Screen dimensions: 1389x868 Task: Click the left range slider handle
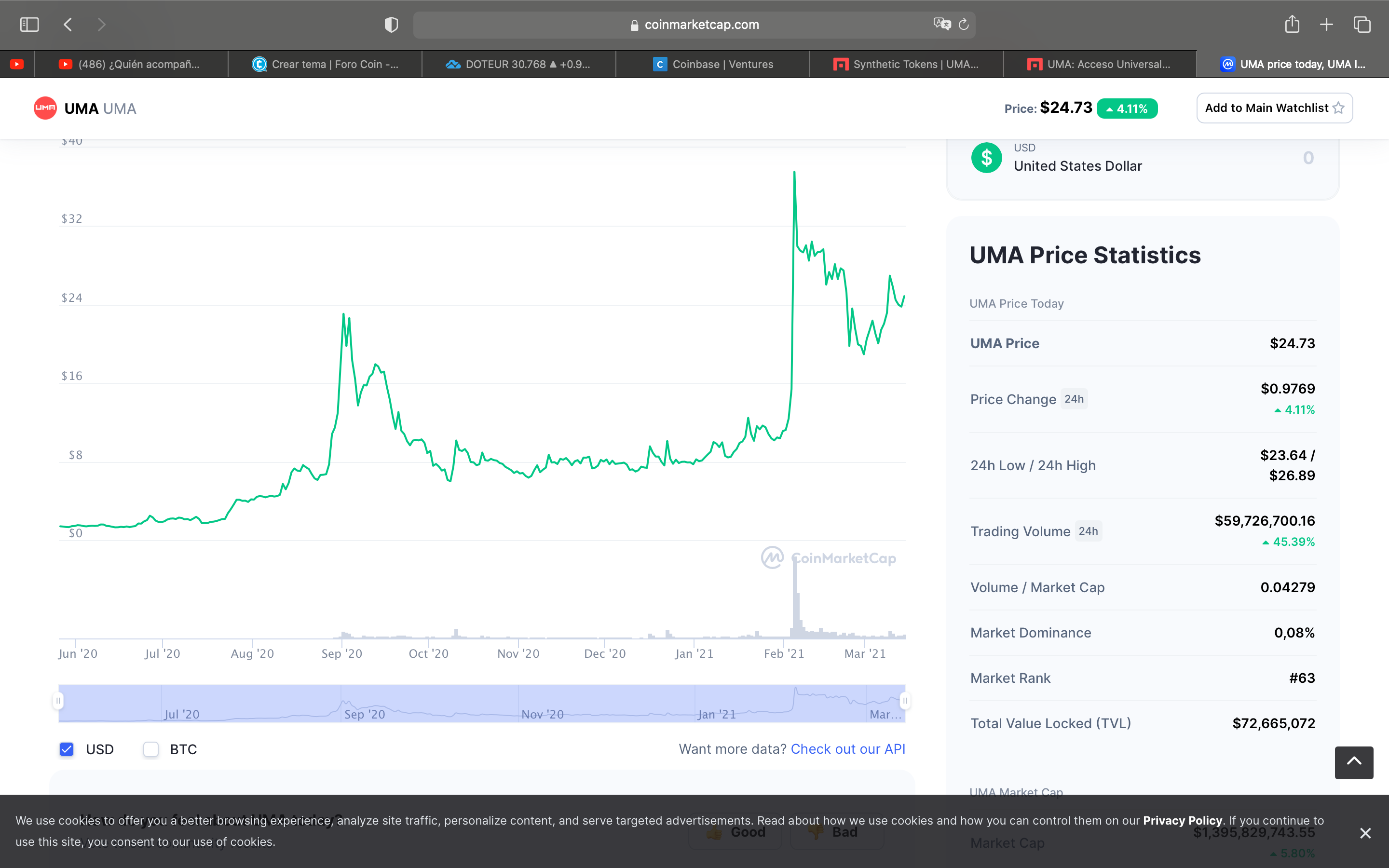coord(58,700)
